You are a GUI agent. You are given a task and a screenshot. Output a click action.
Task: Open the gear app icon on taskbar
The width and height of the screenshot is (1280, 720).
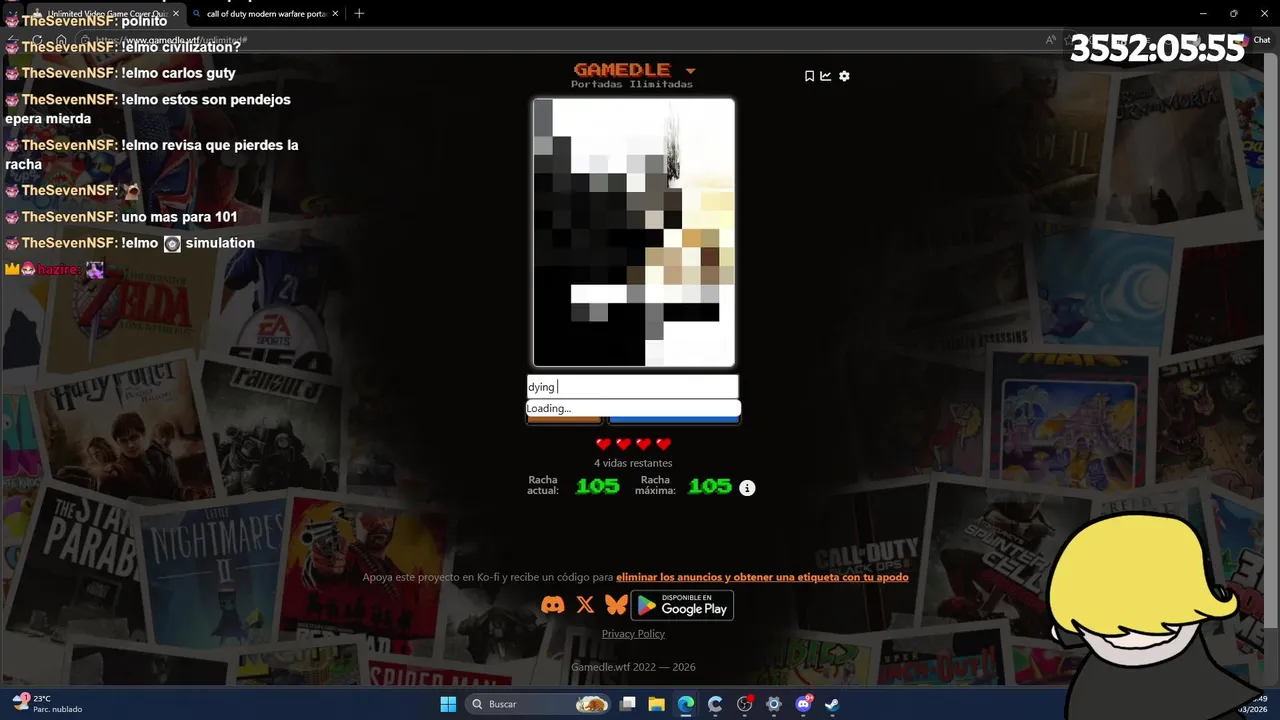pos(774,704)
